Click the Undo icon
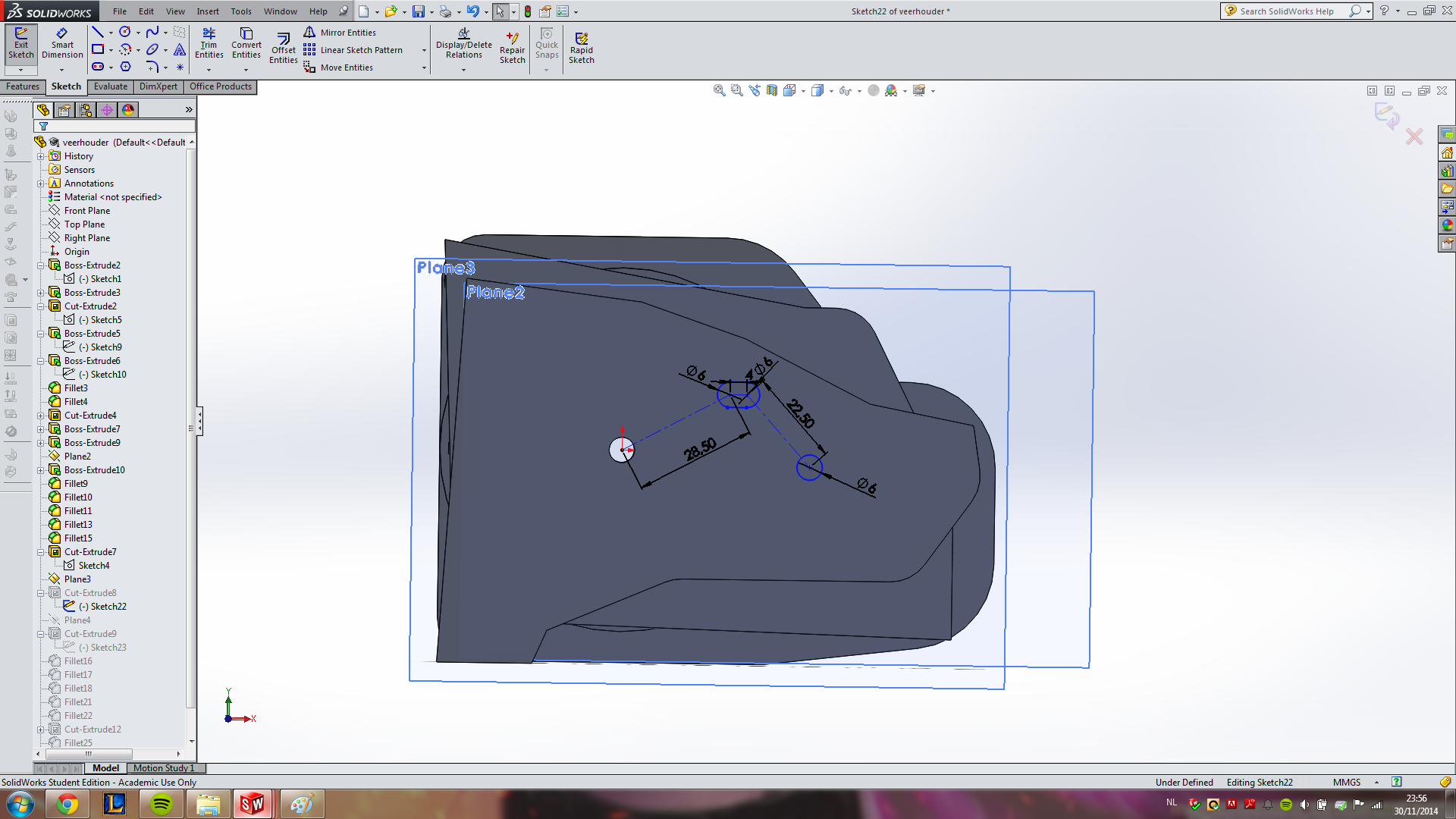1456x819 pixels. (472, 11)
